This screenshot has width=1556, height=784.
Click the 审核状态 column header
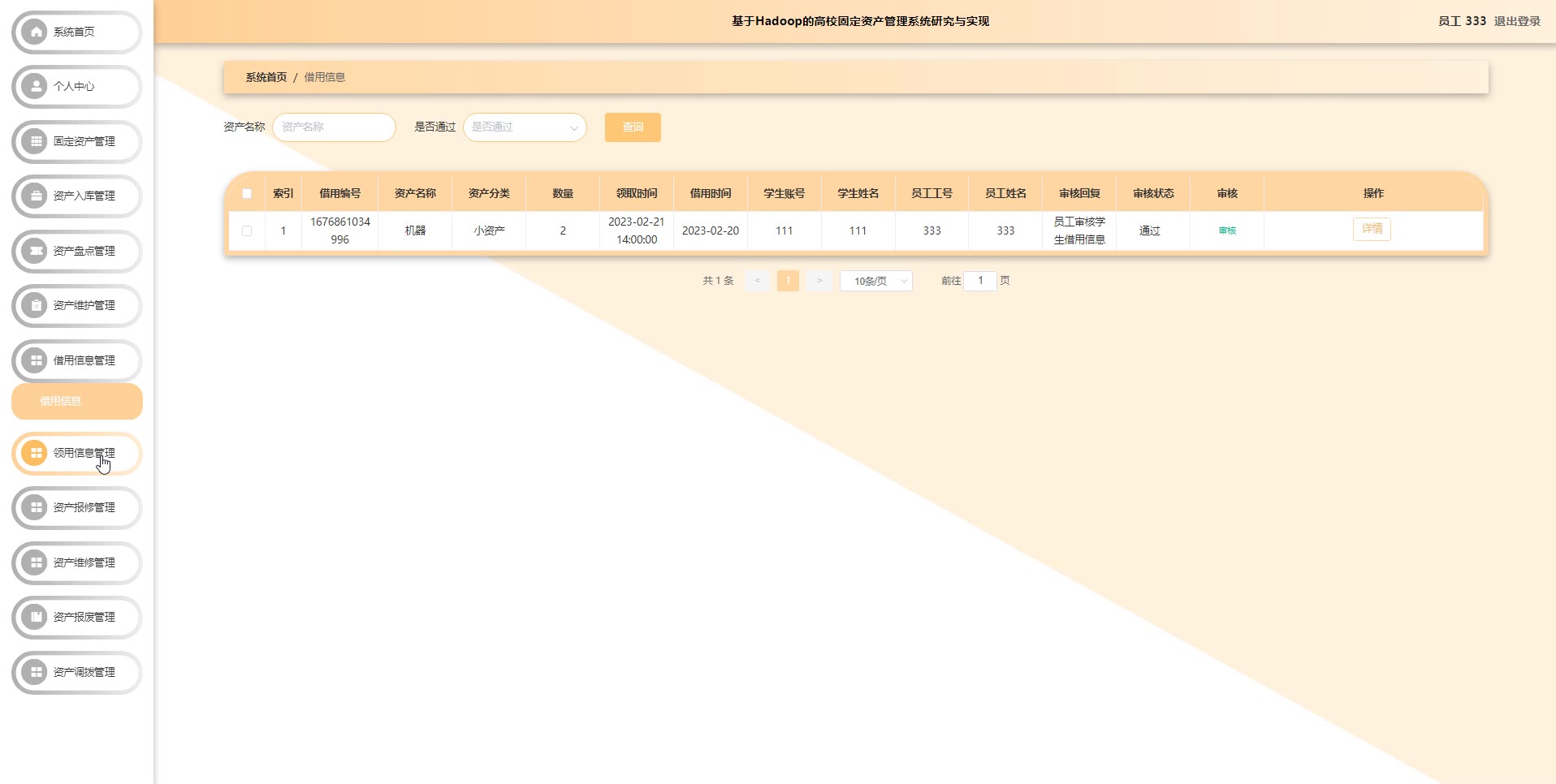click(x=1153, y=194)
